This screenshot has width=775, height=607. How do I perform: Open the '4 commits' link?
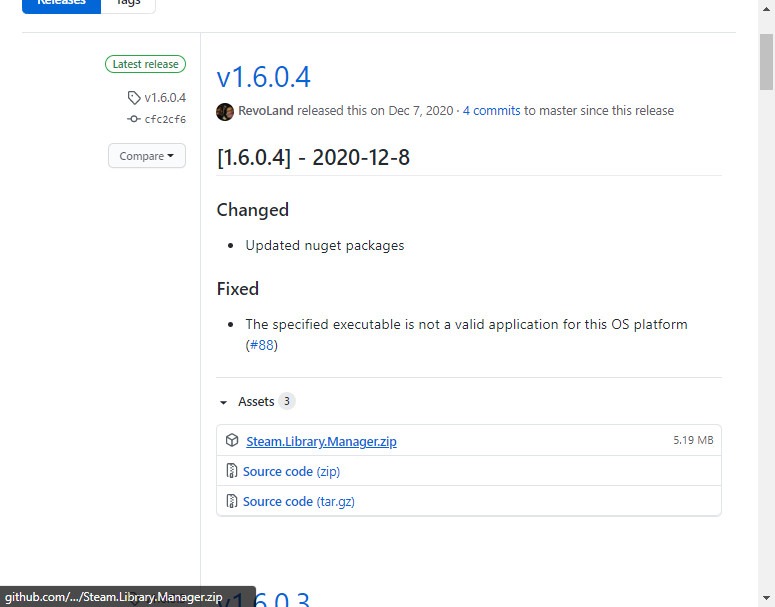[x=491, y=111]
